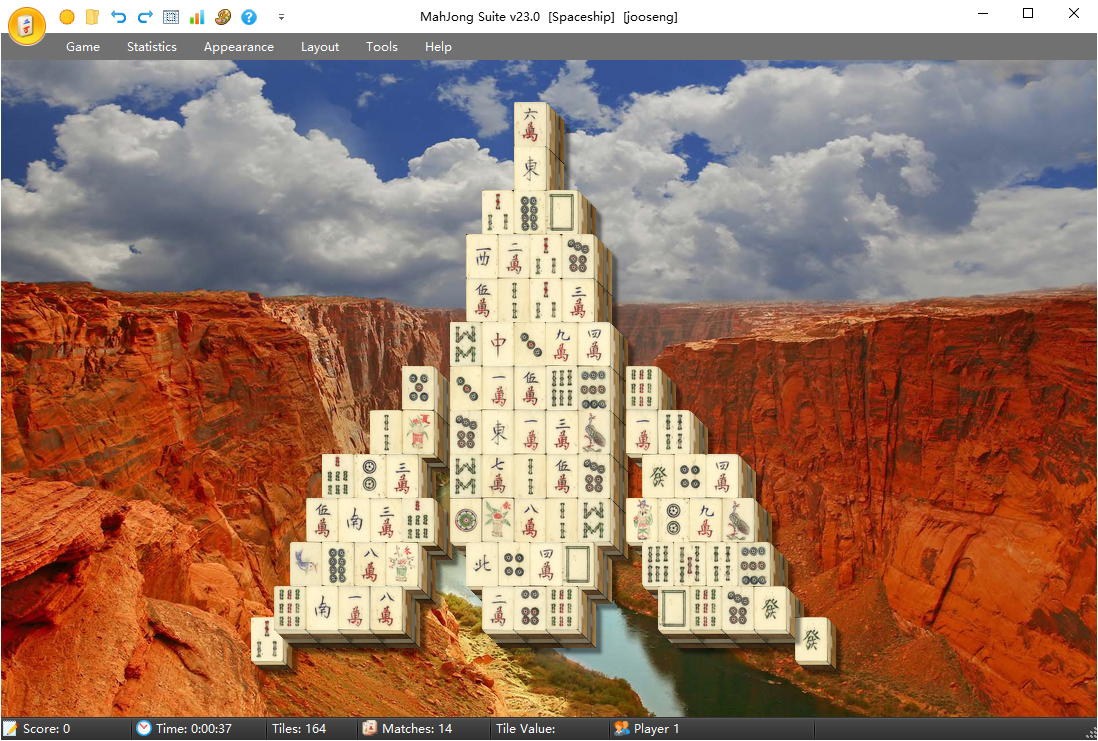
Task: Maximize the MahJong Suite window
Action: coord(1028,13)
